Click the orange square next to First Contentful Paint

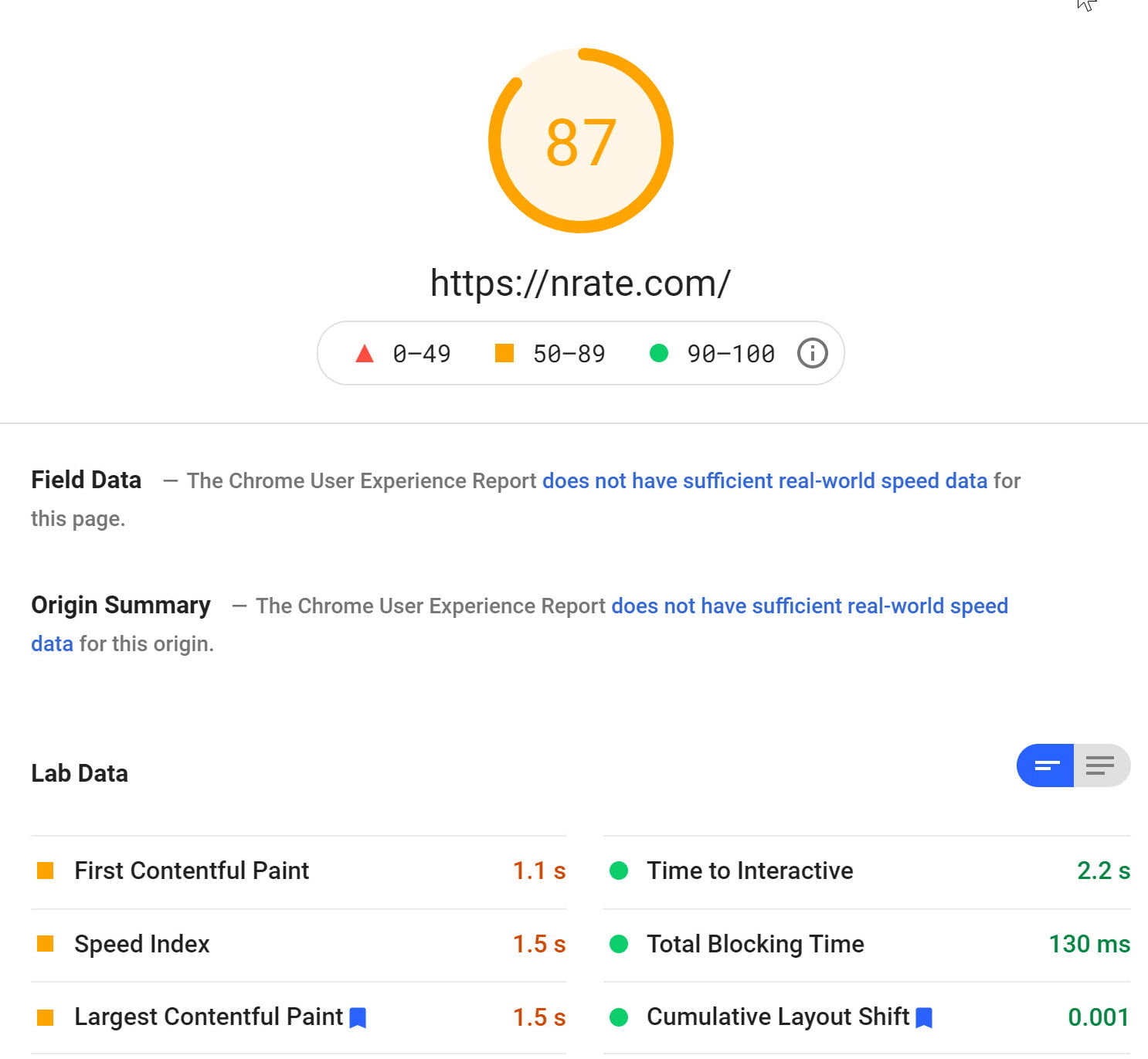click(x=46, y=871)
